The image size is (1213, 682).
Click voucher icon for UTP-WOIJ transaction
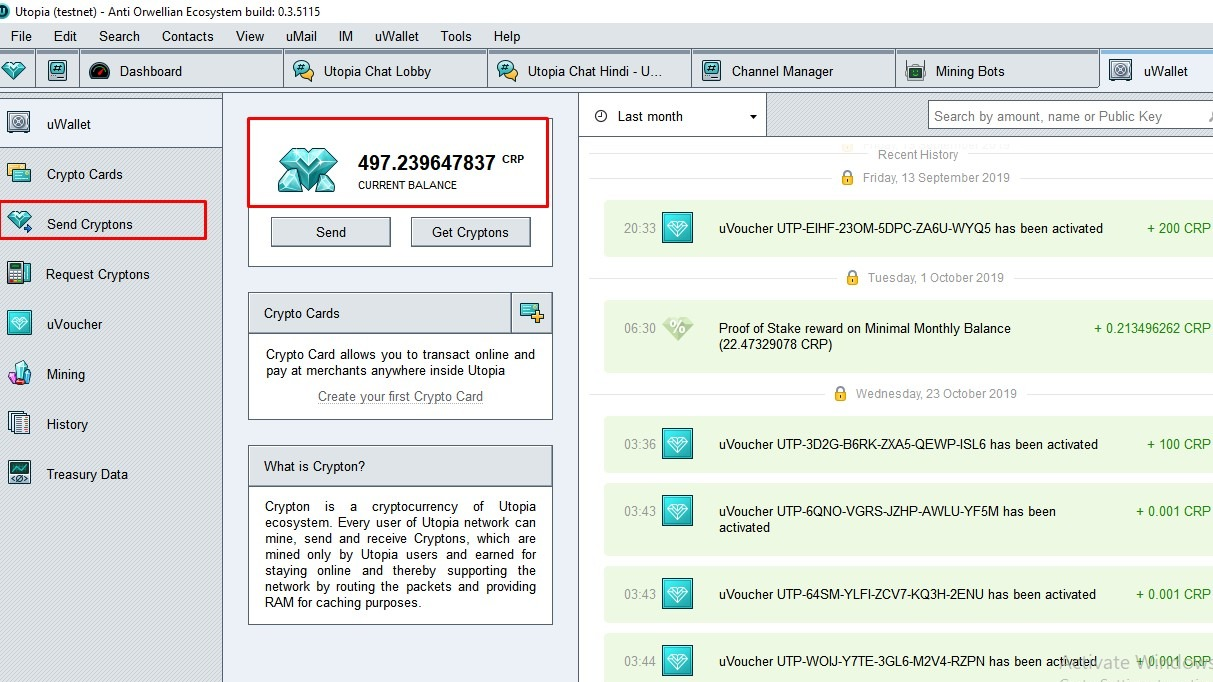pos(677,661)
